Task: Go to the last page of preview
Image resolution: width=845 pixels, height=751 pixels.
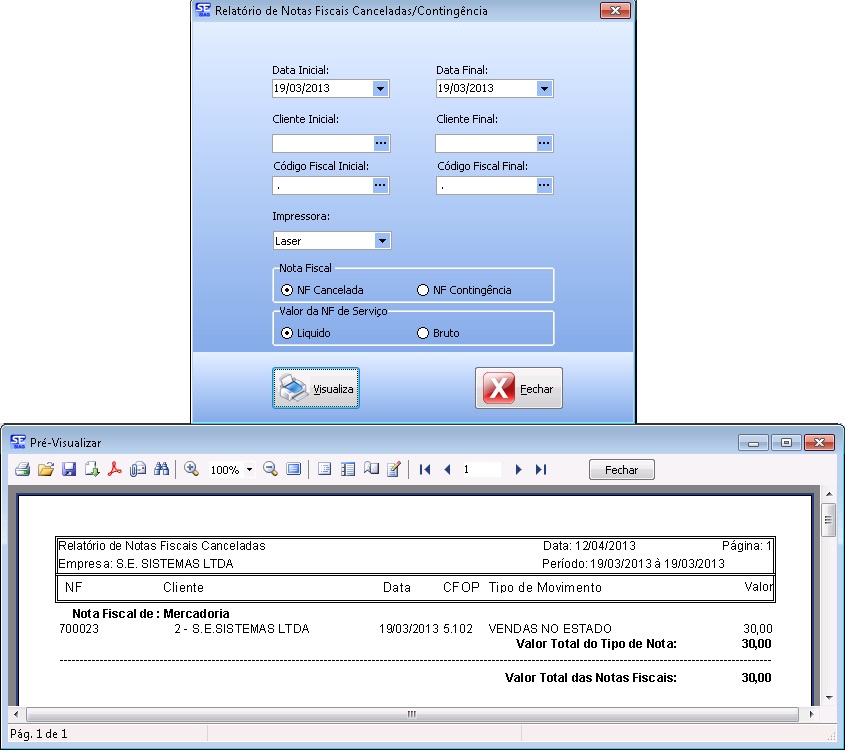Action: pos(541,470)
